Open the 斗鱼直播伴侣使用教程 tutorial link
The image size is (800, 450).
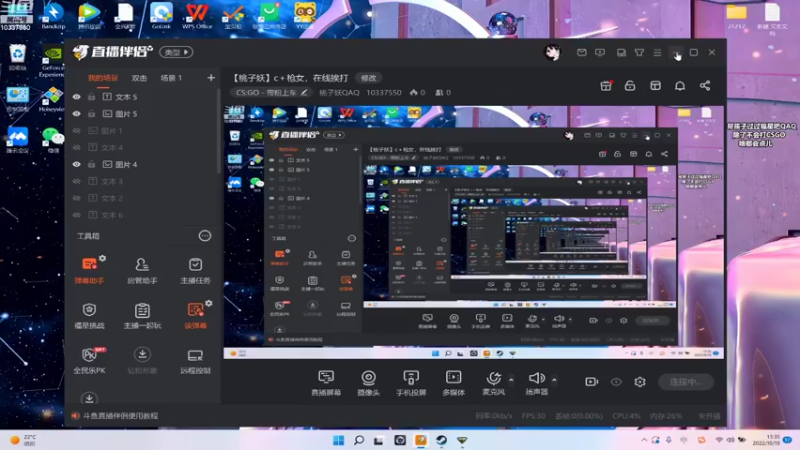(120, 416)
